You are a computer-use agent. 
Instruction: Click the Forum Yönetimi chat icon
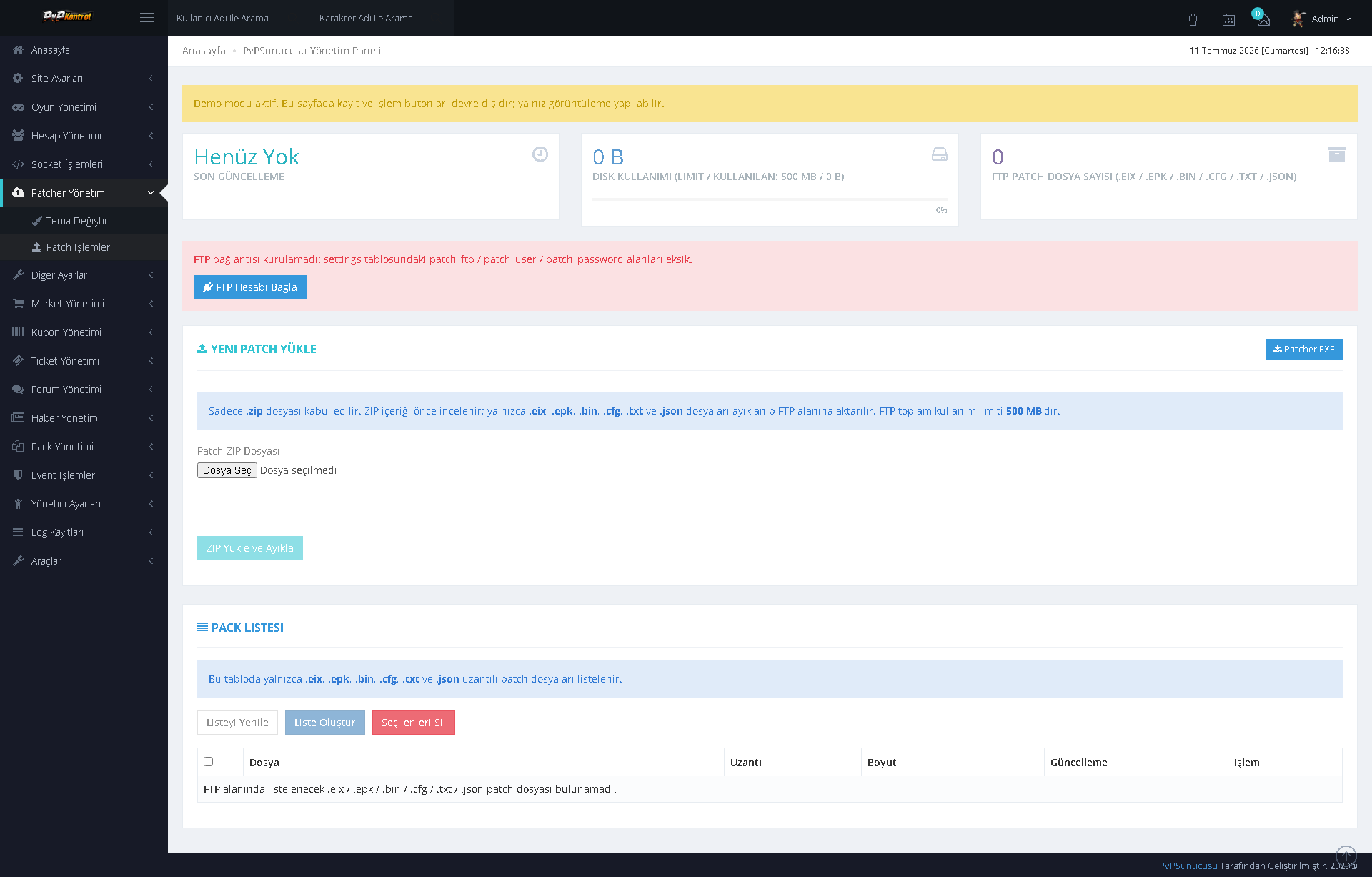point(19,390)
